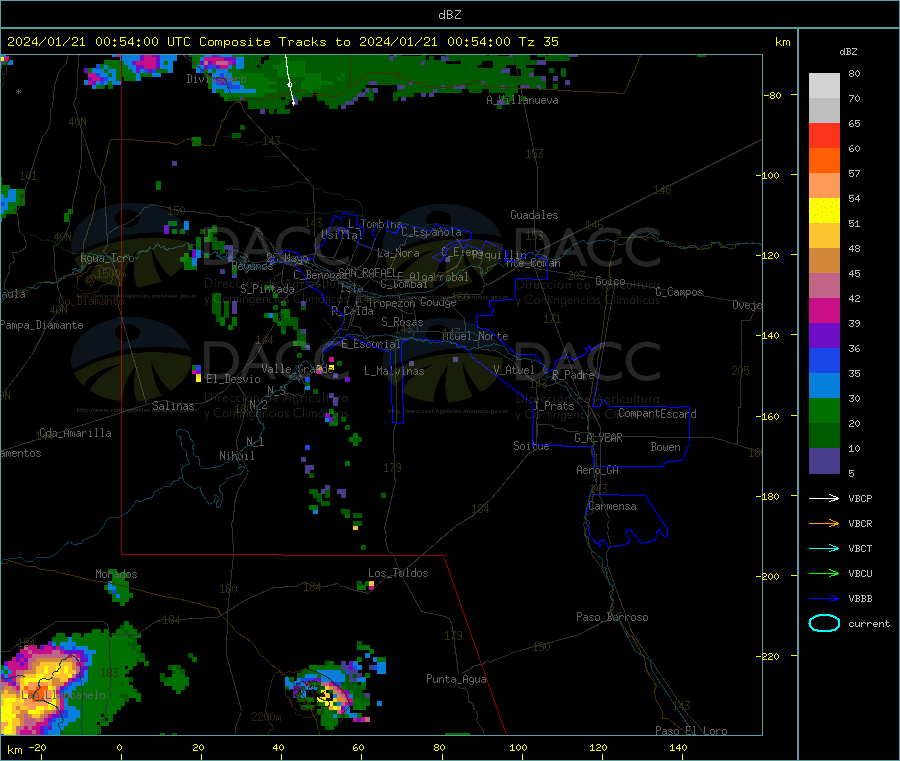900x761 pixels.
Task: Click the 'Carmensa' map label
Action: tap(612, 506)
